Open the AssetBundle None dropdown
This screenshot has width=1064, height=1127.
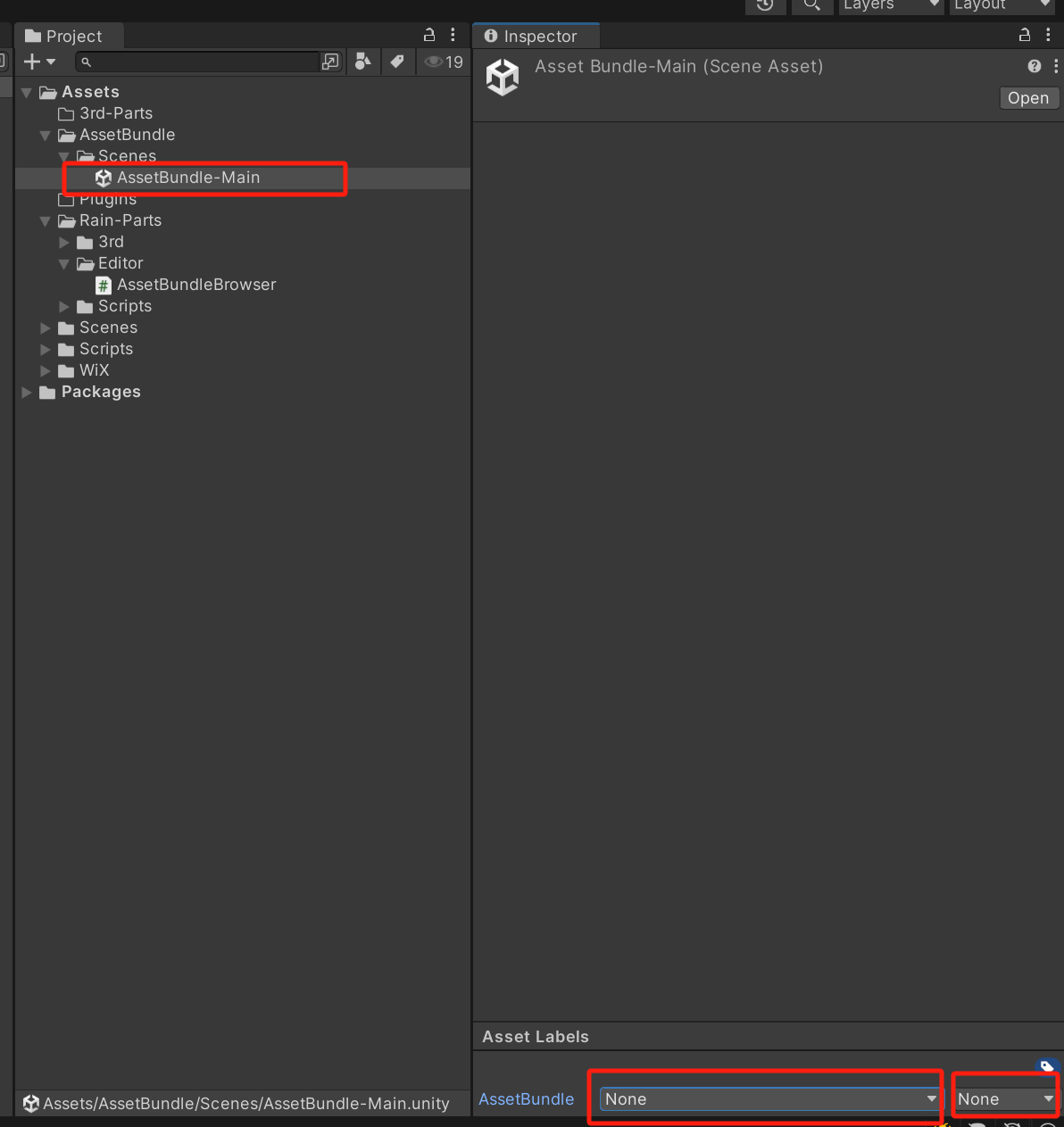(766, 1098)
